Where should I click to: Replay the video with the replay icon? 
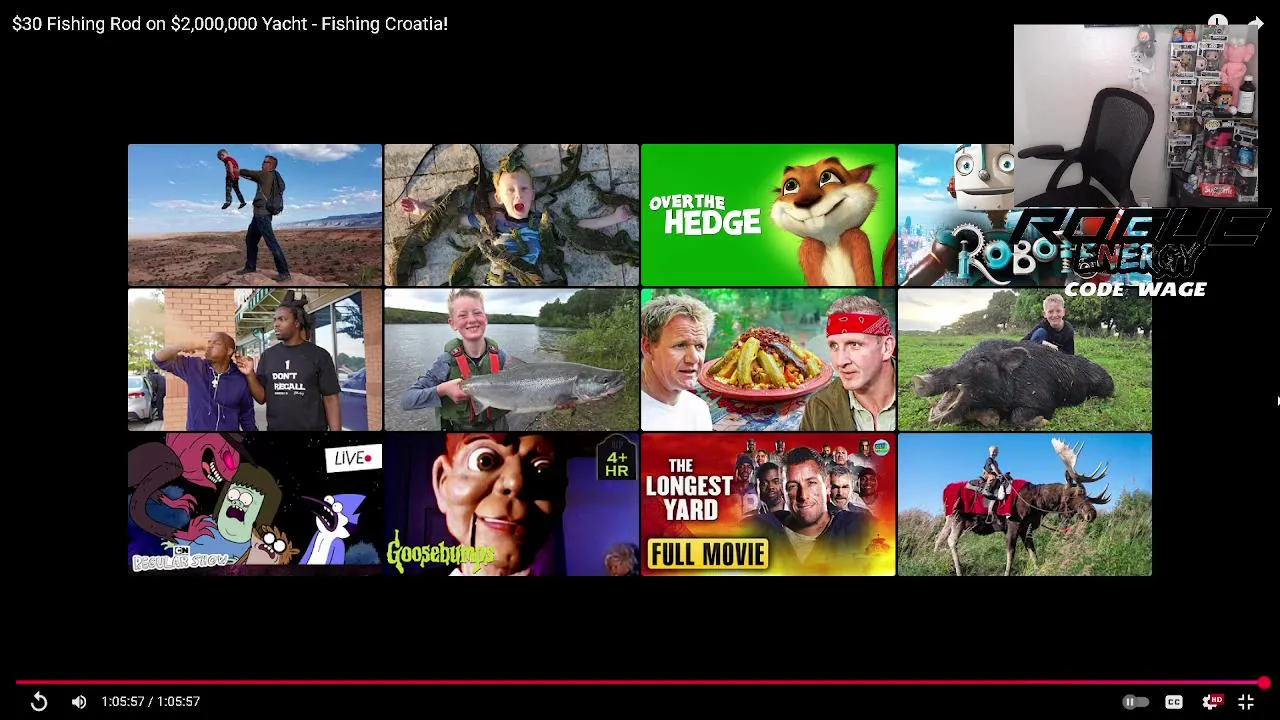tap(39, 702)
